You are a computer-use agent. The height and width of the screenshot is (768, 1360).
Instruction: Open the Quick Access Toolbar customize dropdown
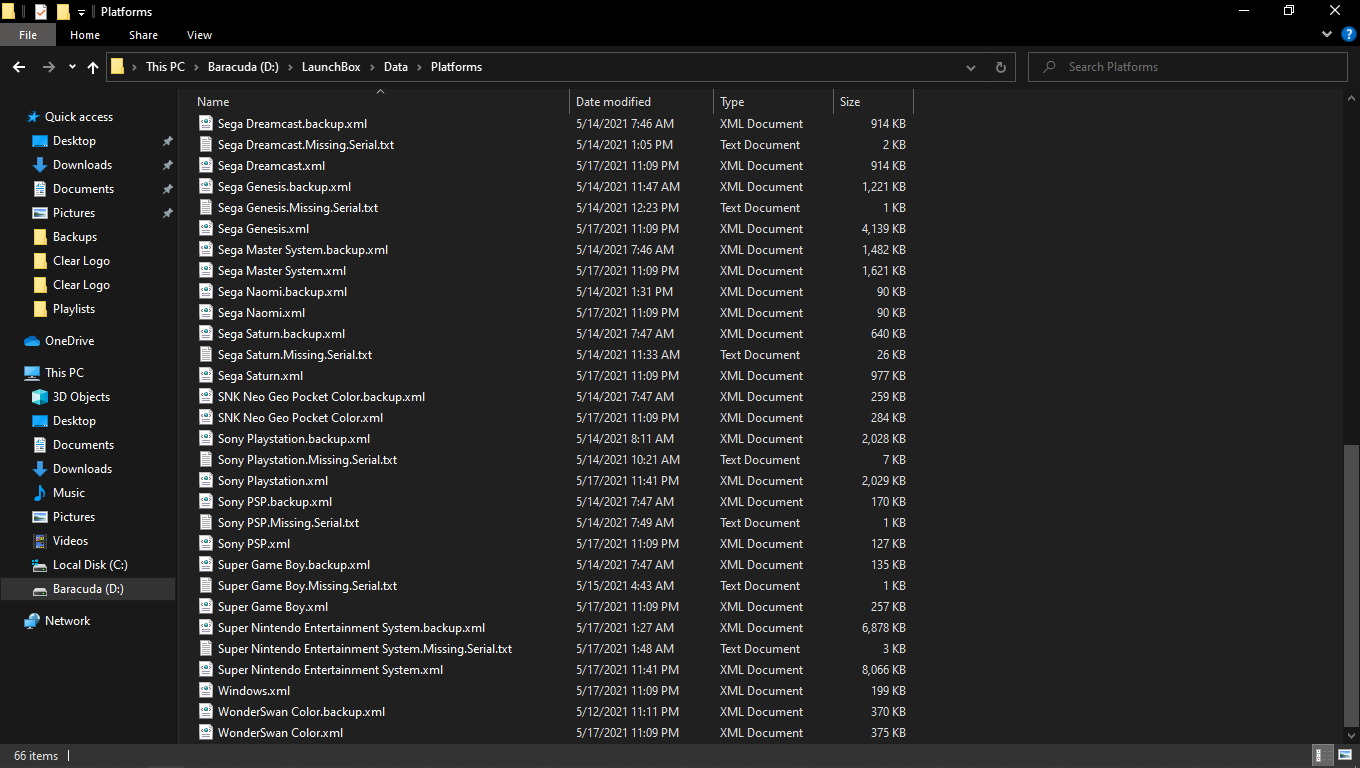(x=81, y=12)
